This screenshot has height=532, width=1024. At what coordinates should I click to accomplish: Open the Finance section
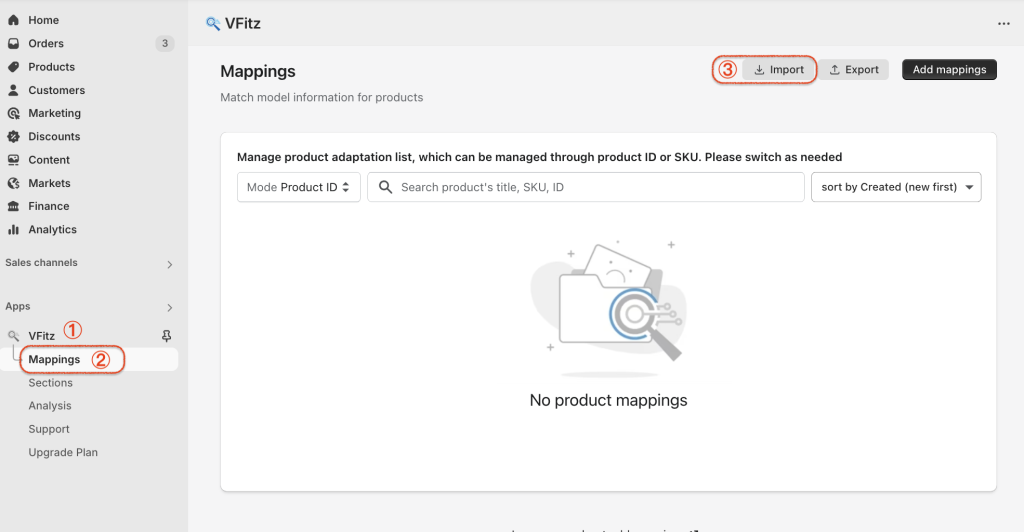(x=48, y=206)
